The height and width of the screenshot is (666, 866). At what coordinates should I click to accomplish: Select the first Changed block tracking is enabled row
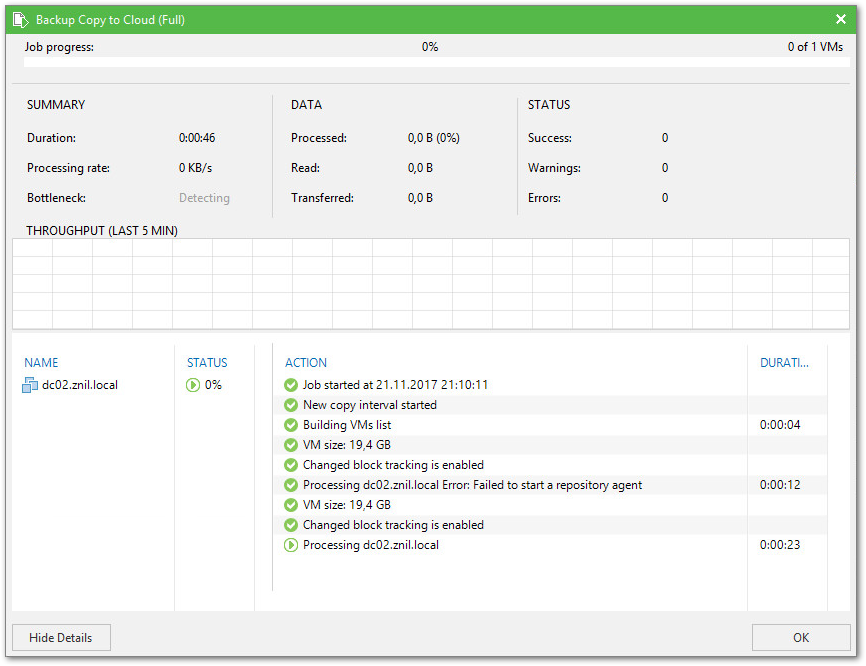coord(393,465)
